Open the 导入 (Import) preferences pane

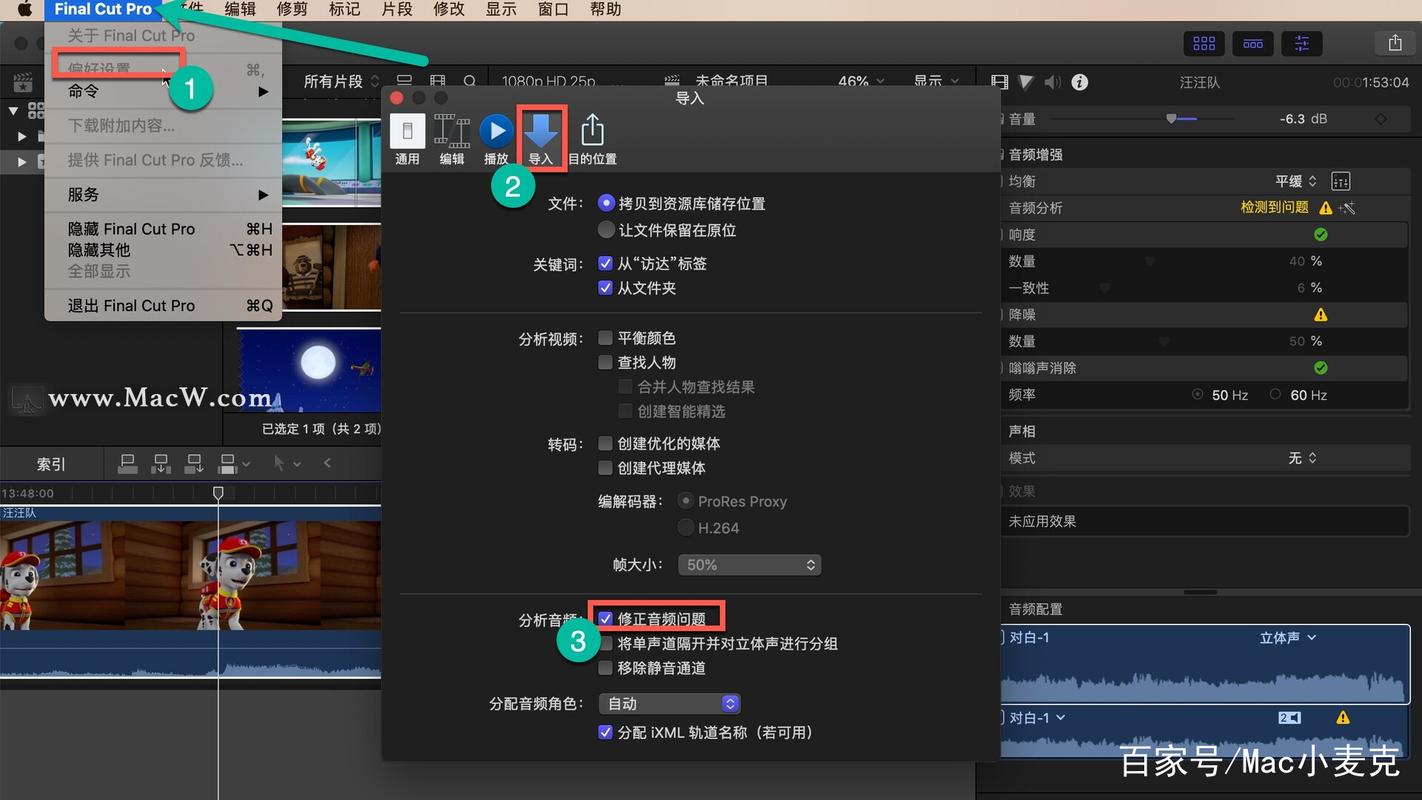coord(541,139)
